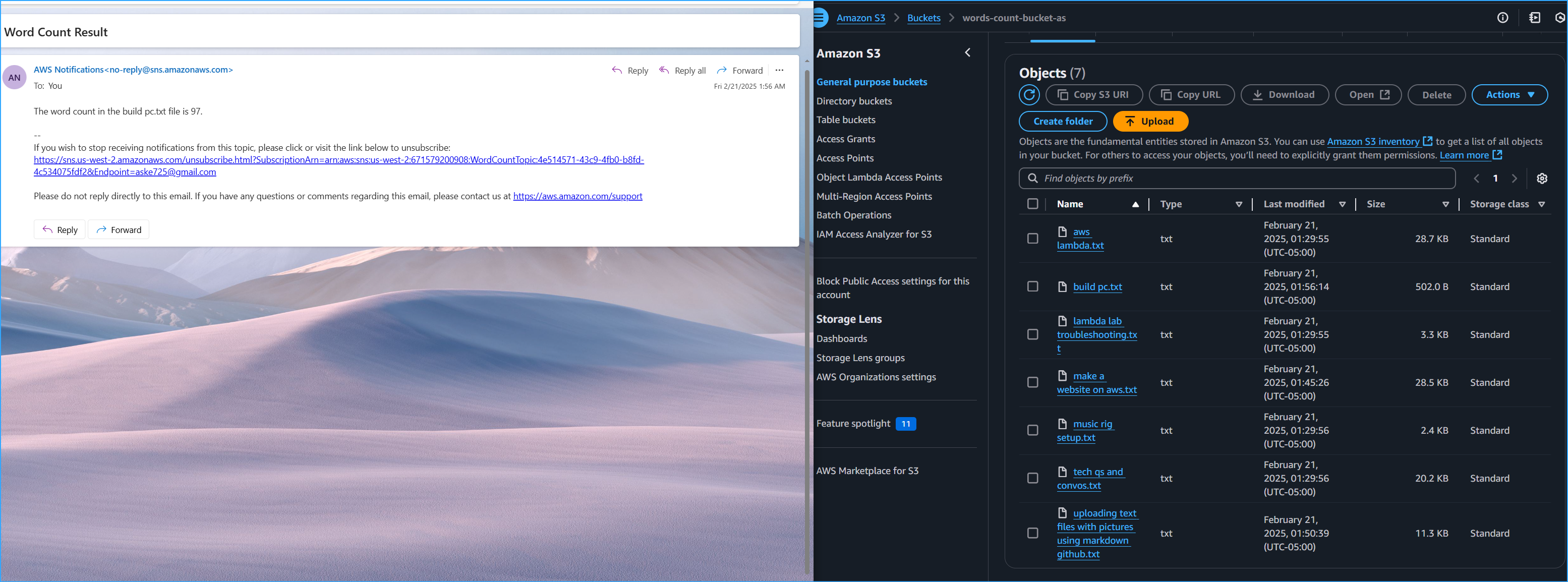The width and height of the screenshot is (1568, 582).
Task: Open the Actions dropdown
Action: tap(1509, 95)
